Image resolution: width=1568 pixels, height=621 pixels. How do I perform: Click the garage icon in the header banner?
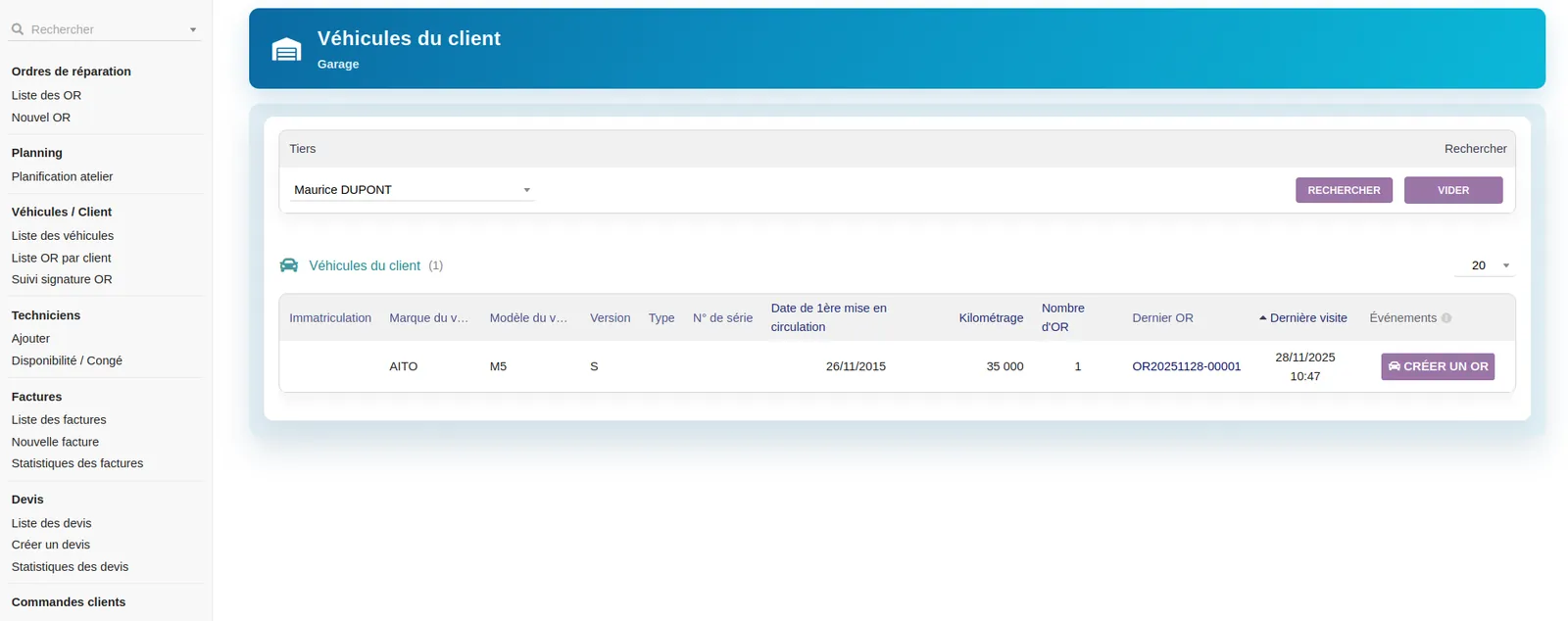(286, 50)
